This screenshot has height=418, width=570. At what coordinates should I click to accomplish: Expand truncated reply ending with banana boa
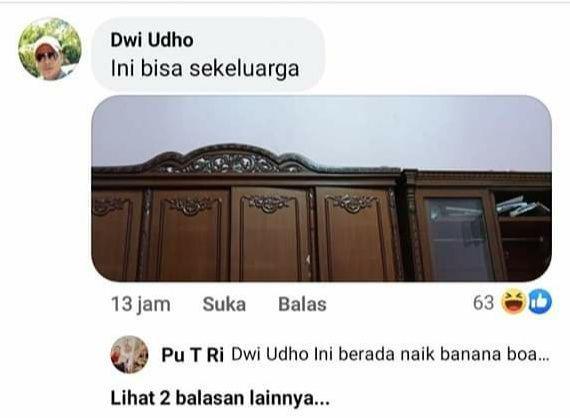tap(390, 354)
